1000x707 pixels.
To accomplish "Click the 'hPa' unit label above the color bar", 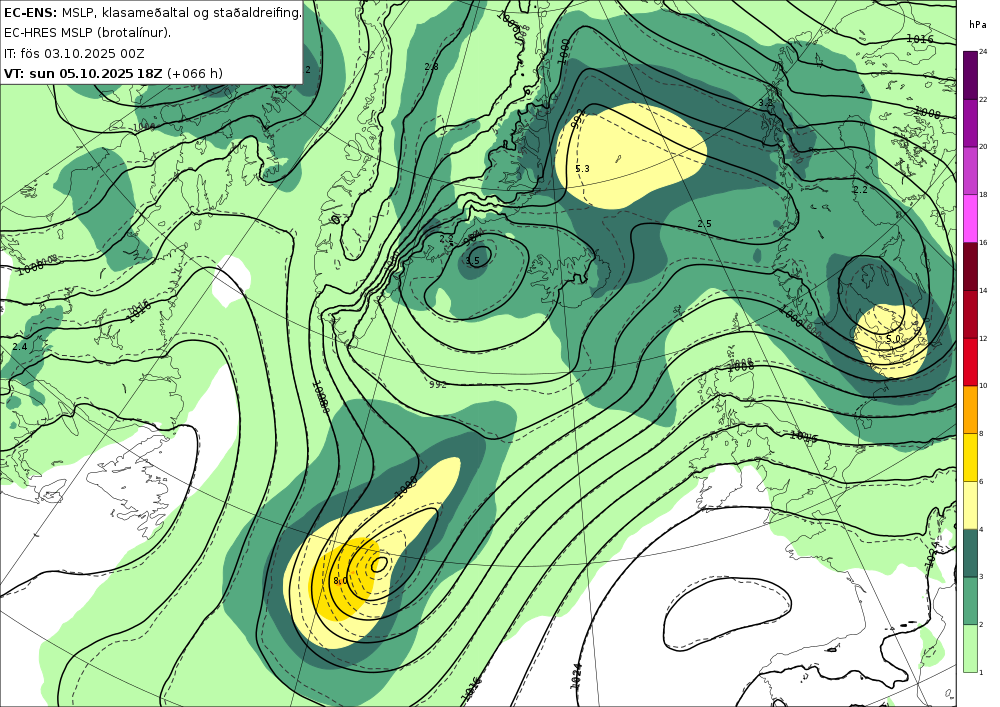I will tap(977, 25).
